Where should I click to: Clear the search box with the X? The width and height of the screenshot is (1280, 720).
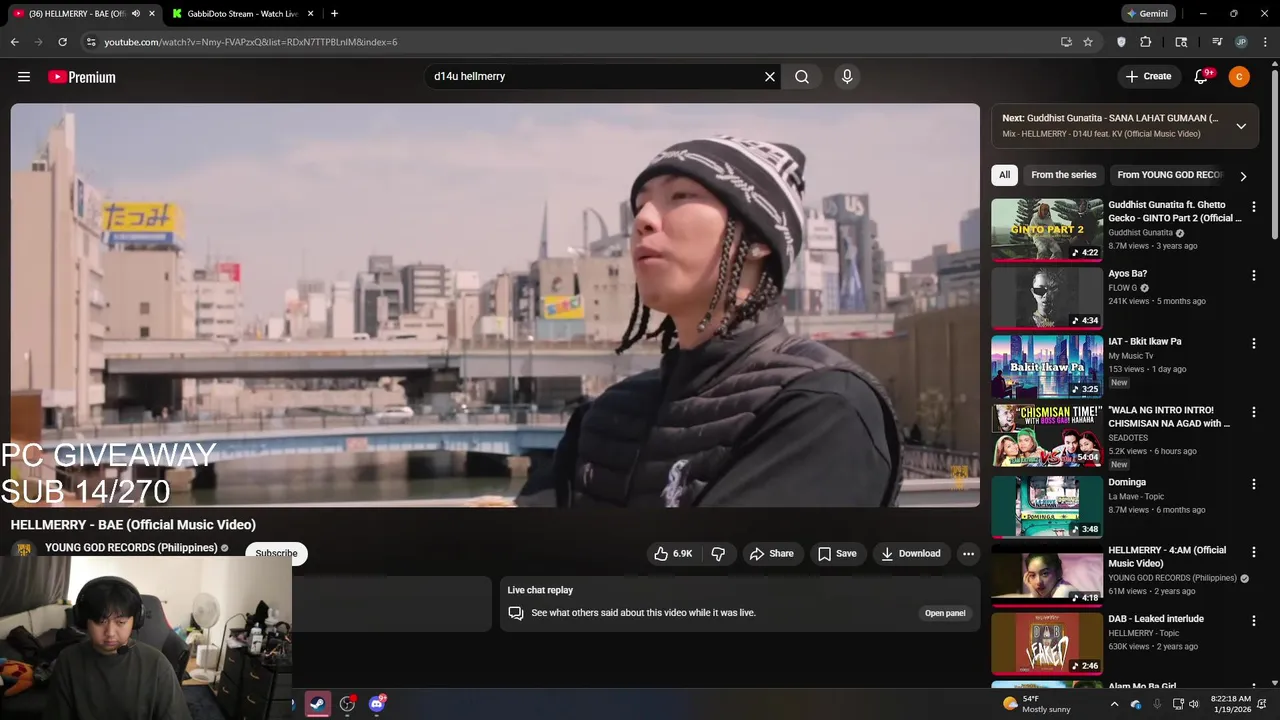(770, 77)
